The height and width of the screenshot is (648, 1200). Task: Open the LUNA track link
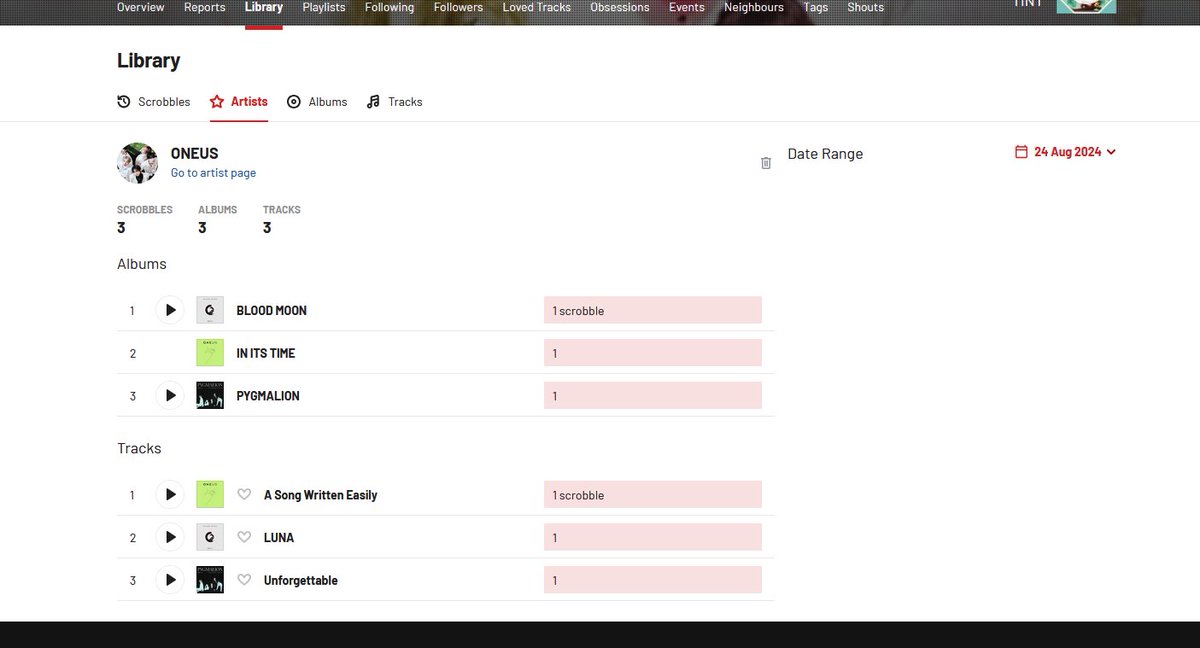coord(279,538)
